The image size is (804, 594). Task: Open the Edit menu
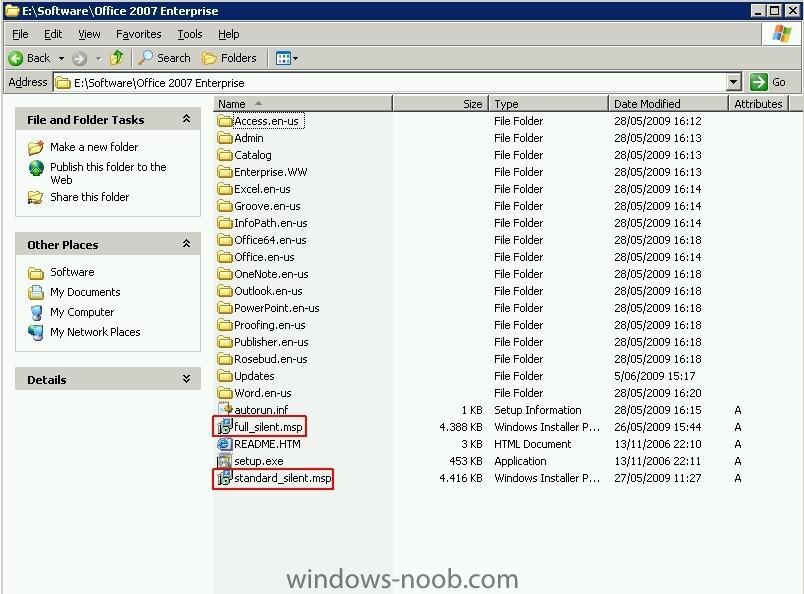point(53,34)
